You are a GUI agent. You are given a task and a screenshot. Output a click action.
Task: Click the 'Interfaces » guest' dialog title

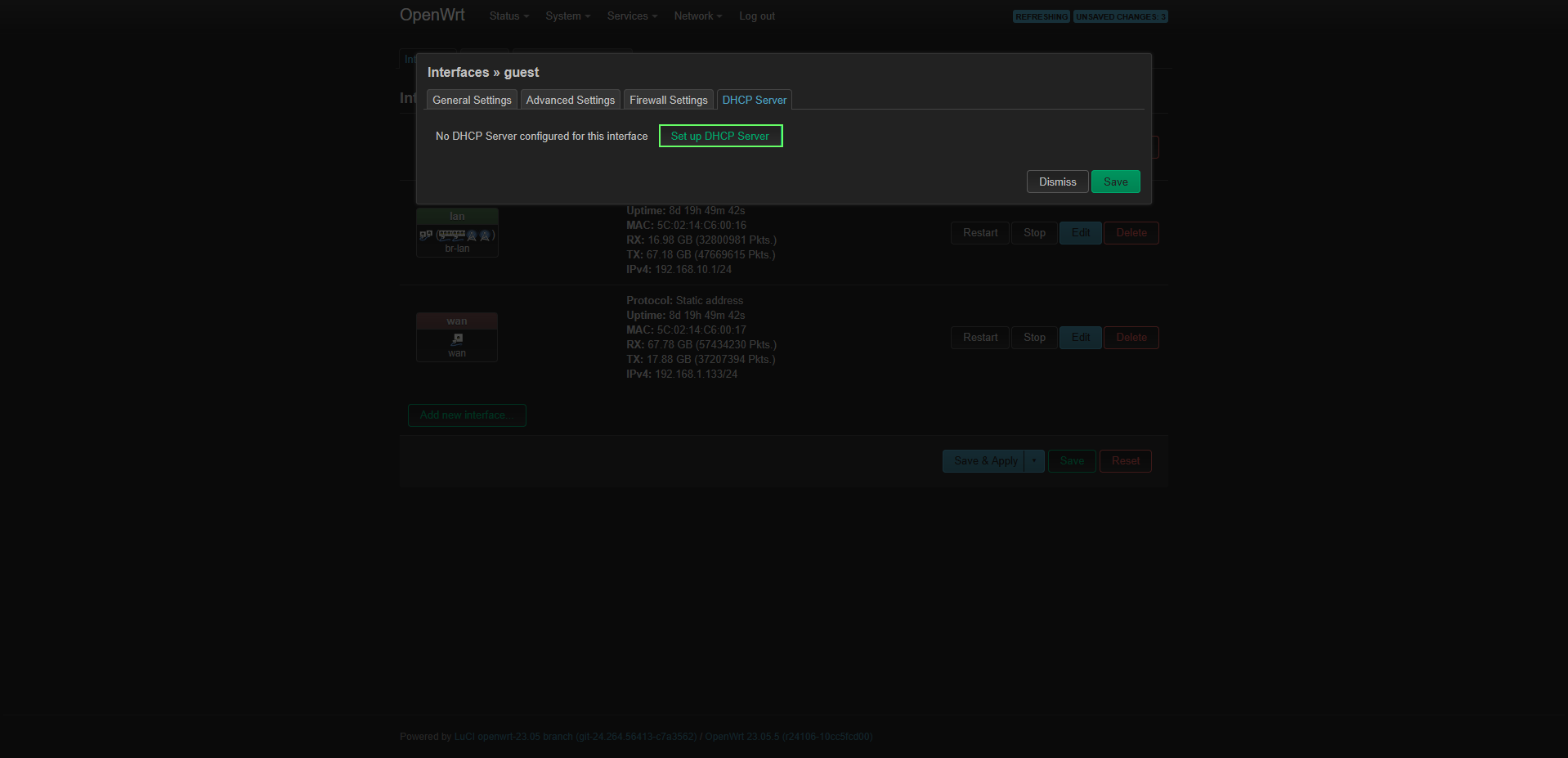point(483,73)
